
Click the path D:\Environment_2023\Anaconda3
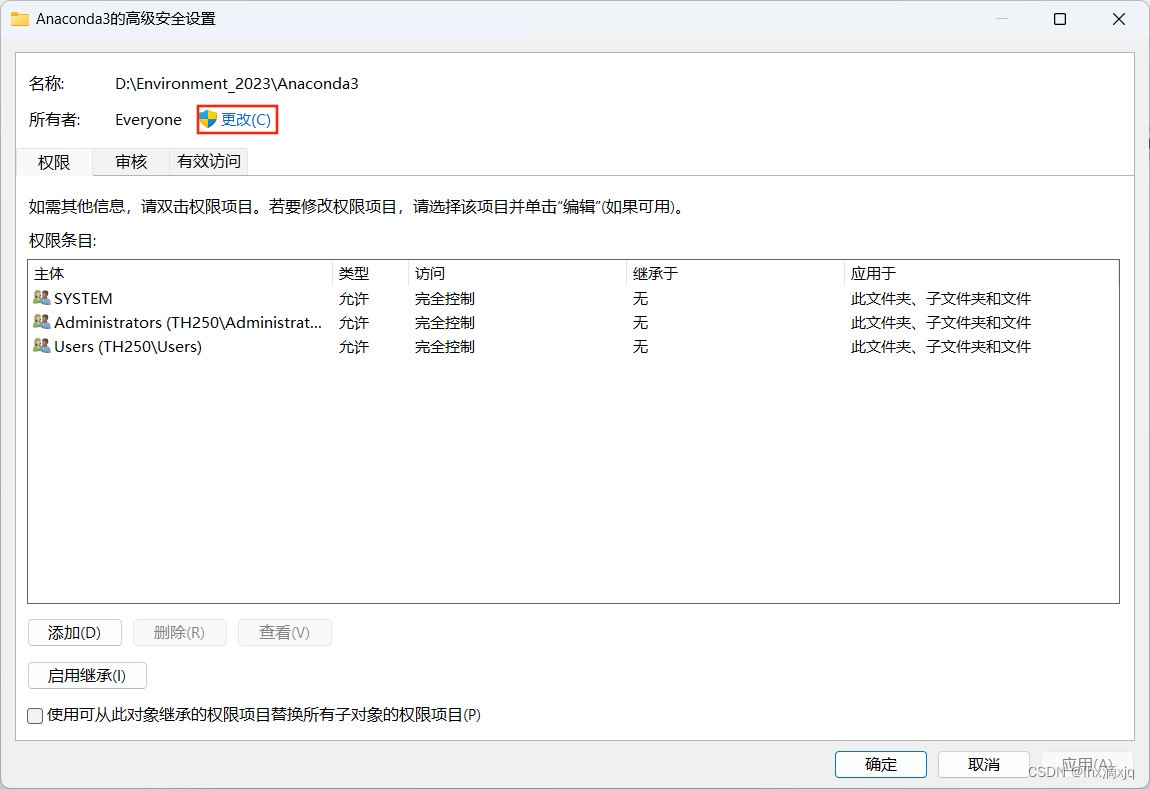pyautogui.click(x=237, y=84)
